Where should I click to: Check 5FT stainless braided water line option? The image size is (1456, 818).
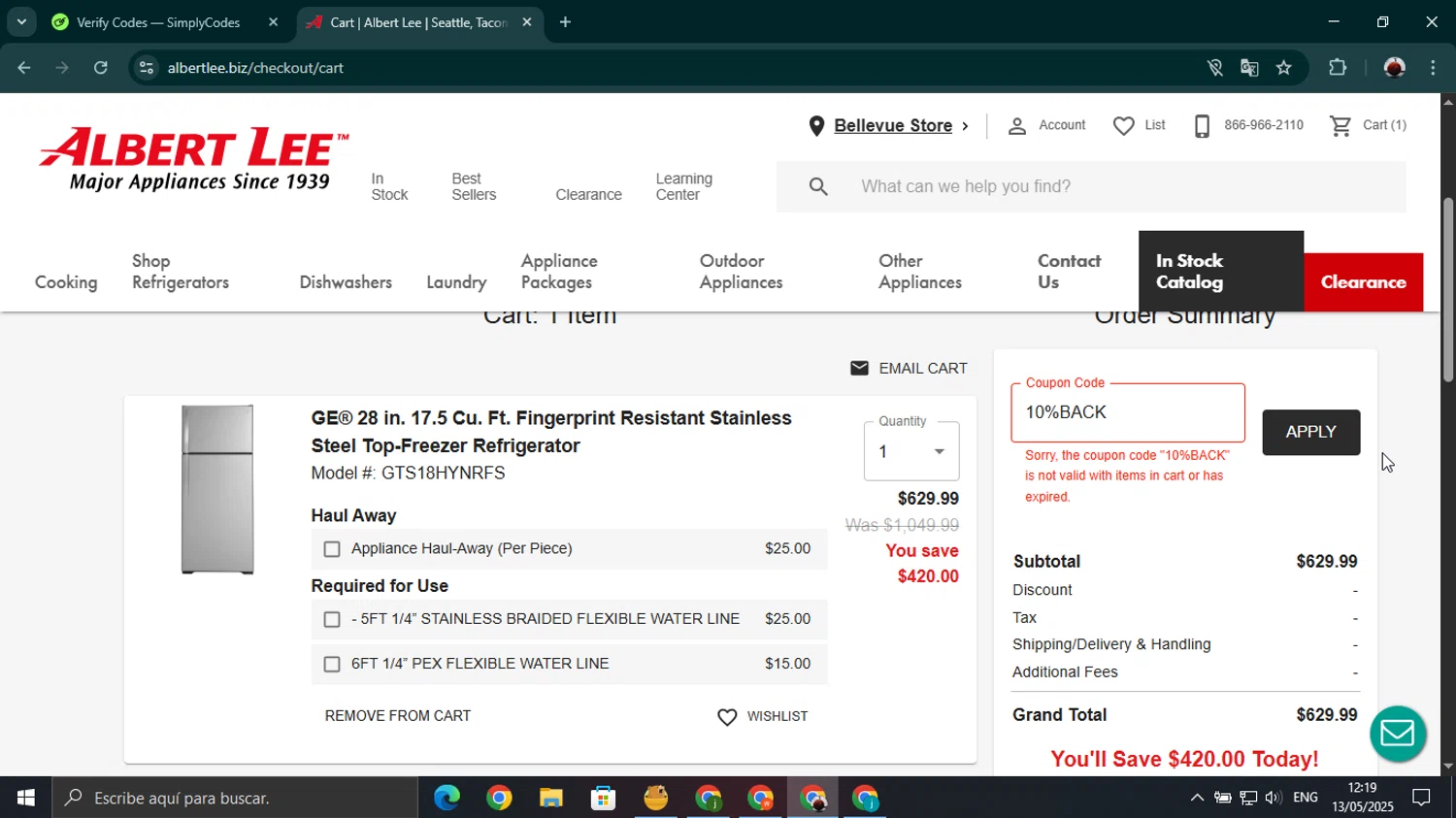[332, 619]
